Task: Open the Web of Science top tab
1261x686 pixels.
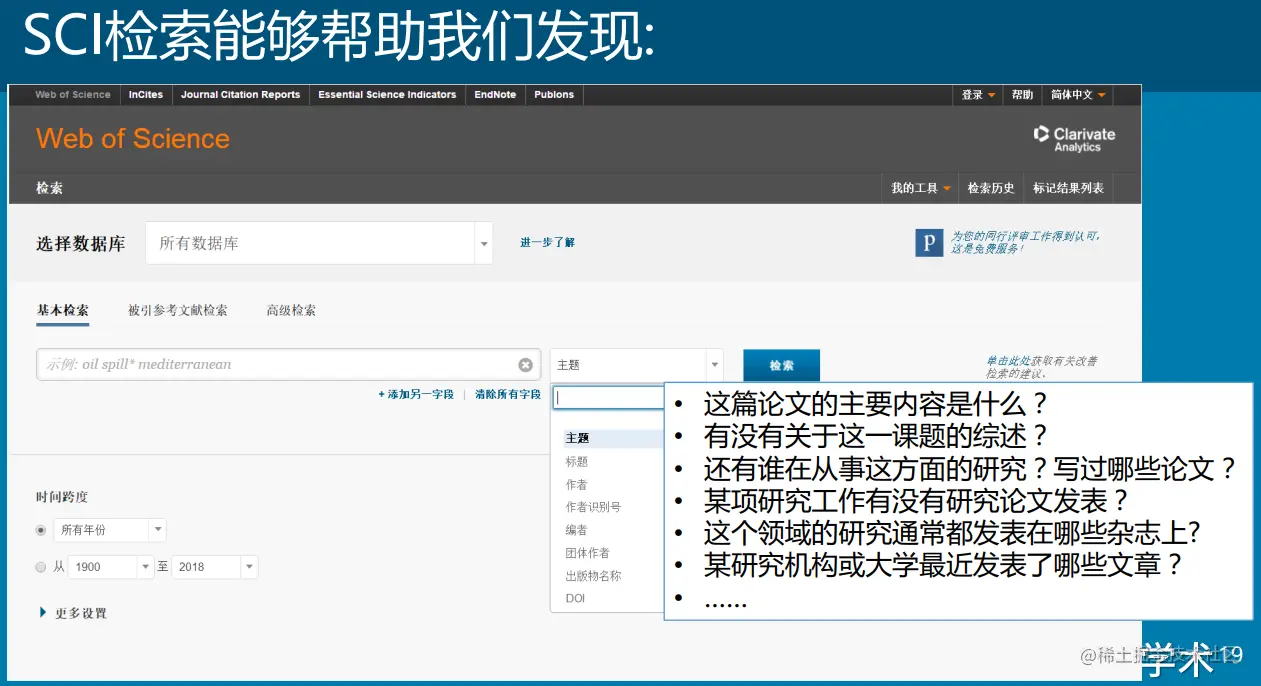Action: (x=73, y=95)
